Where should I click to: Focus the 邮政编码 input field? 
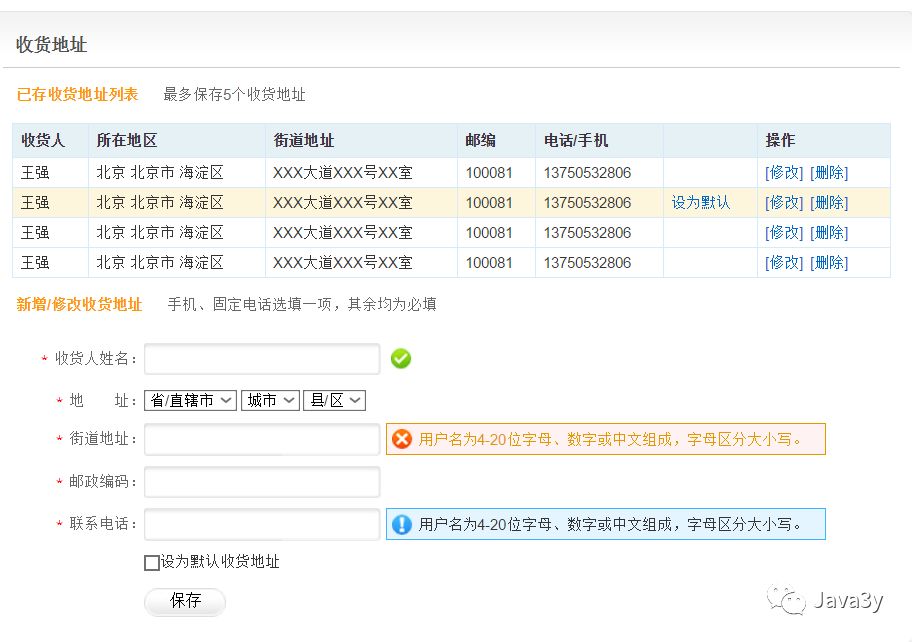[262, 482]
